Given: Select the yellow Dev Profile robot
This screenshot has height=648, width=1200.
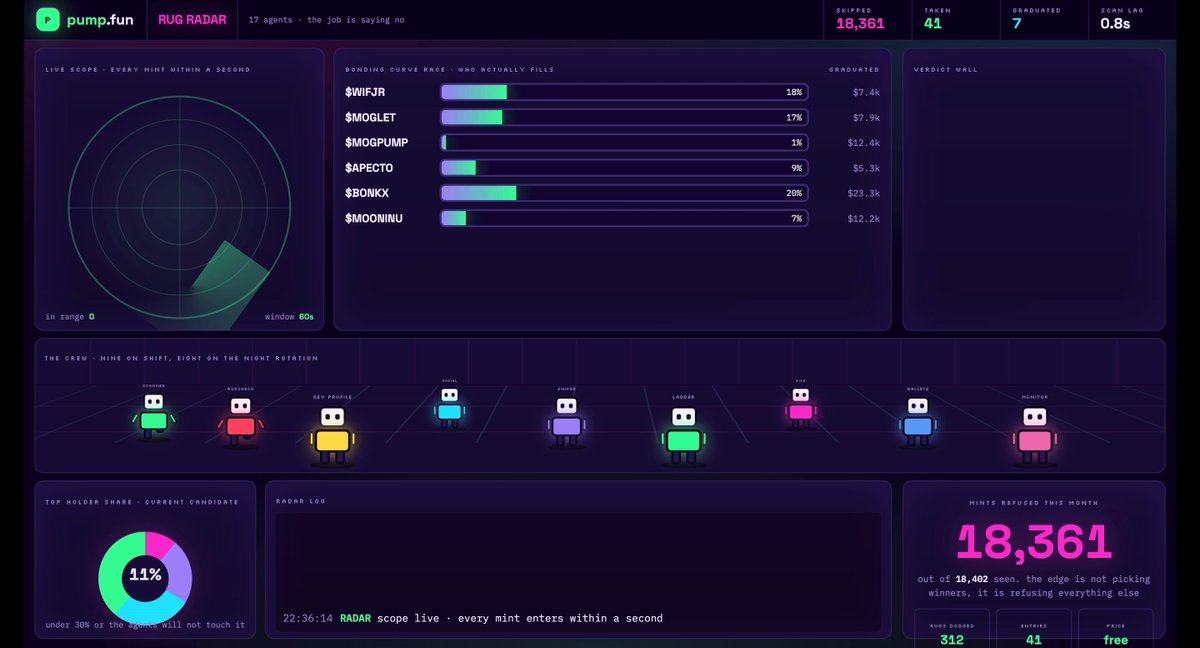Looking at the screenshot, I should coord(332,434).
